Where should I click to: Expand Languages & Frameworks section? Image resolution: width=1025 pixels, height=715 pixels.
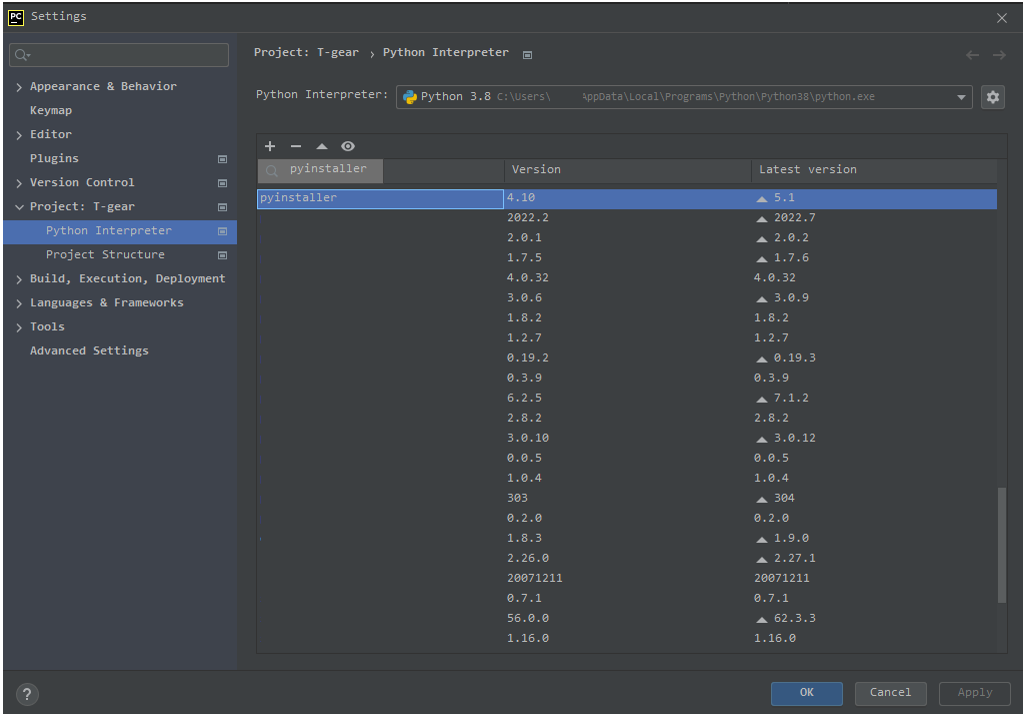(19, 303)
